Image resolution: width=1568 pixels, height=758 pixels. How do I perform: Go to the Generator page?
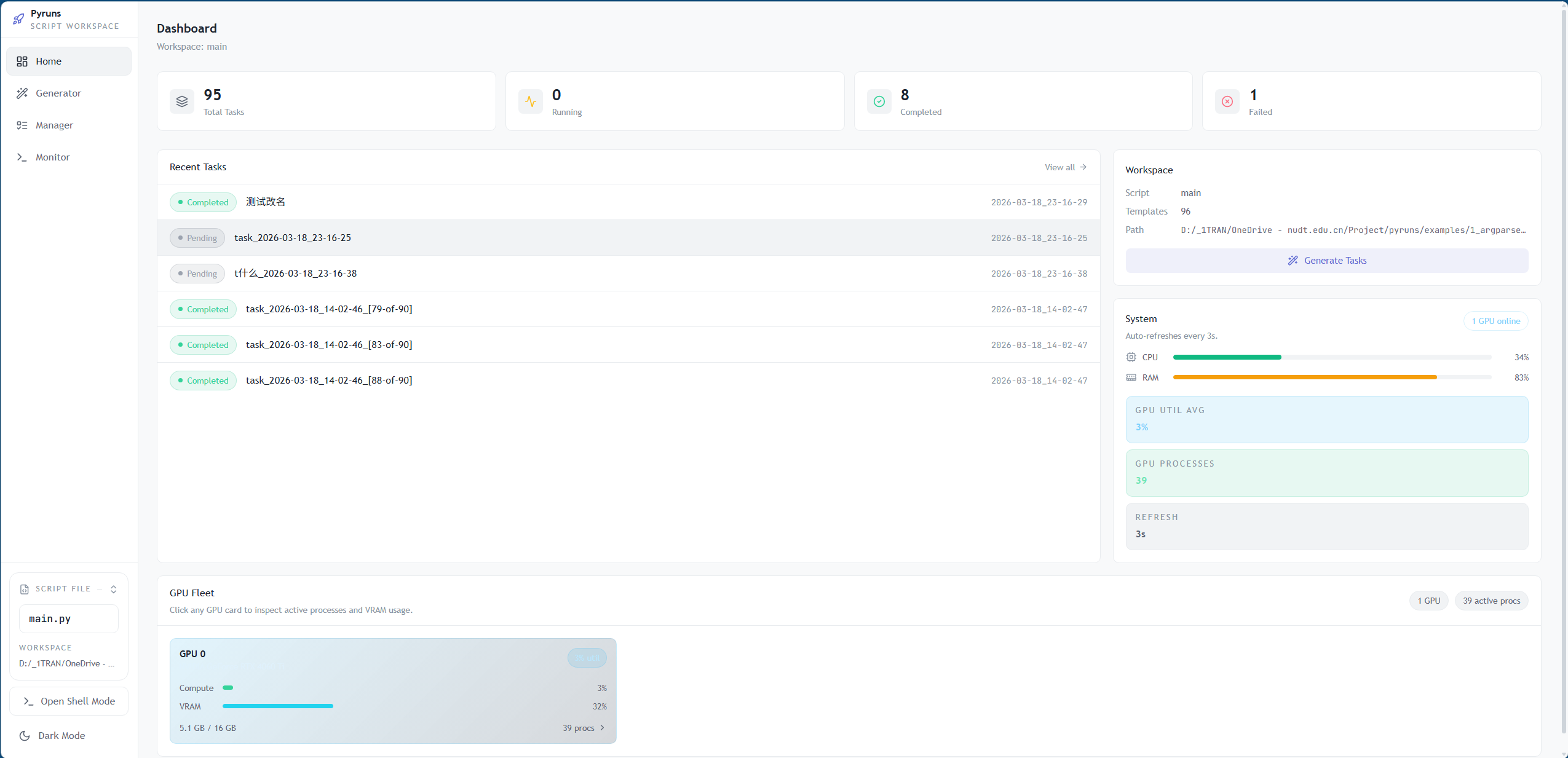click(x=58, y=93)
